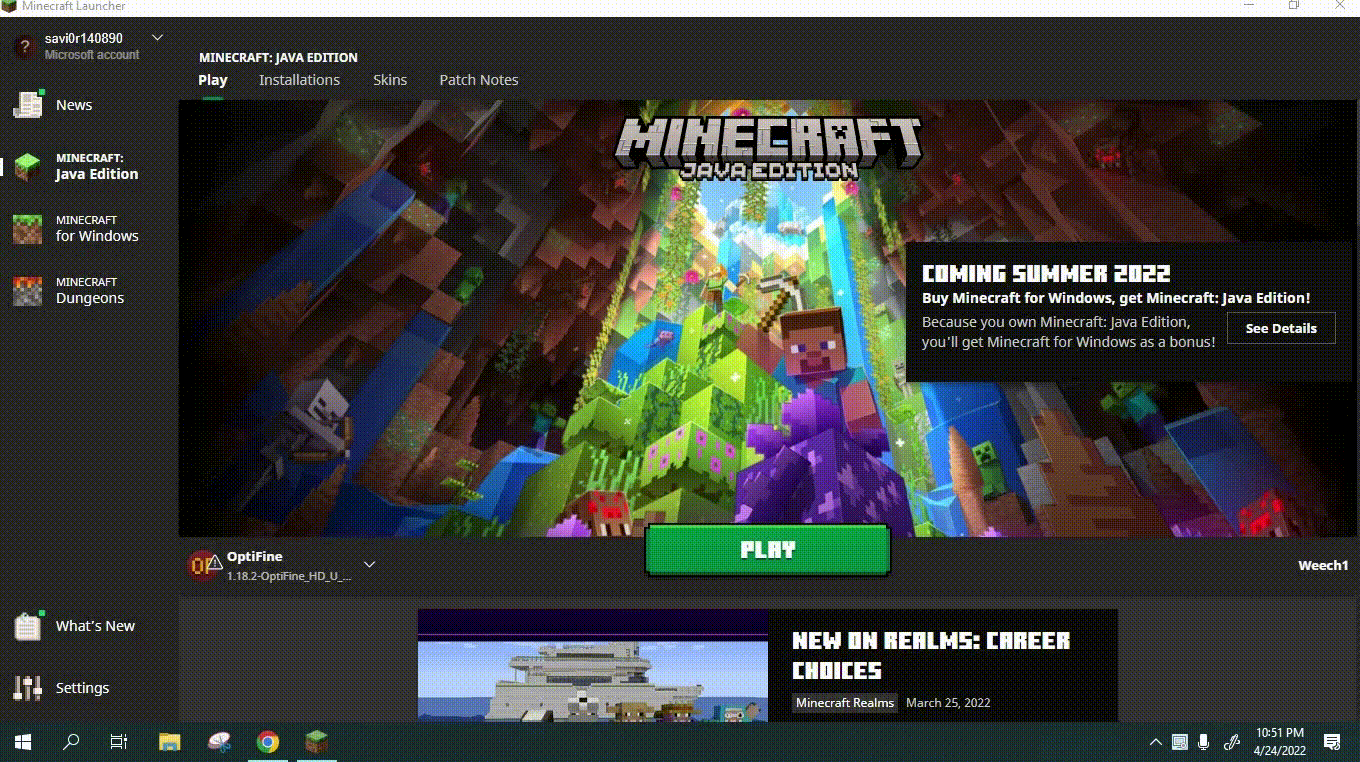Click the MINECRAFT: JAVA EDITION header text
The width and height of the screenshot is (1360, 762).
click(278, 57)
